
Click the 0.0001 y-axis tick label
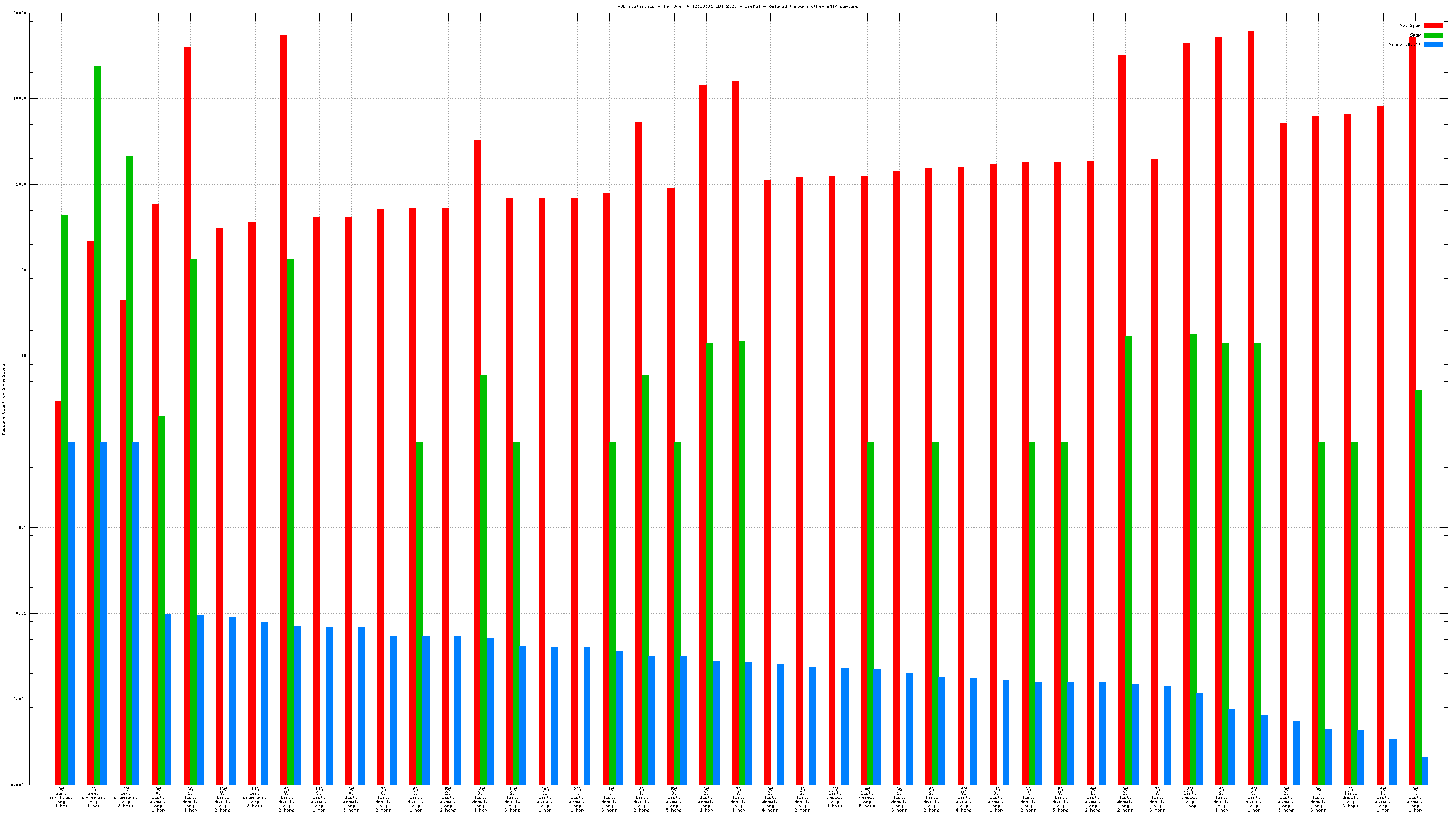click(x=19, y=785)
